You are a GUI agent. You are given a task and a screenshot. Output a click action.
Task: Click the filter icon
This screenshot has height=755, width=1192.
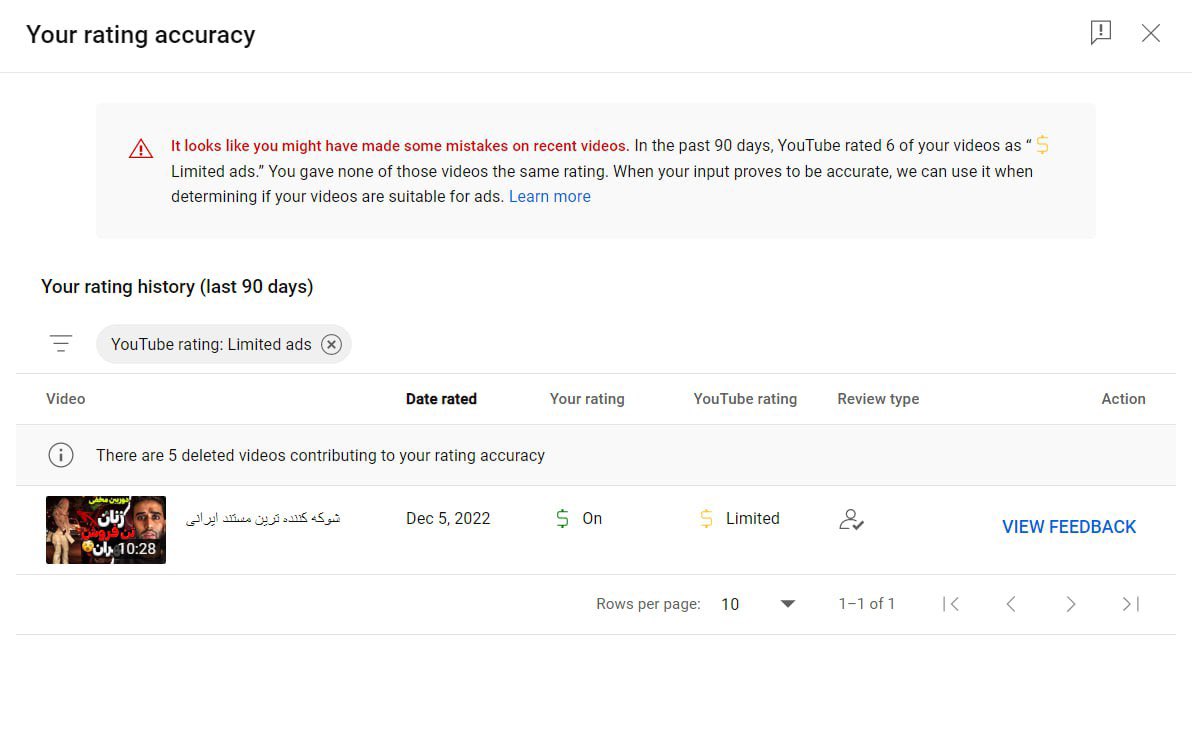(61, 344)
